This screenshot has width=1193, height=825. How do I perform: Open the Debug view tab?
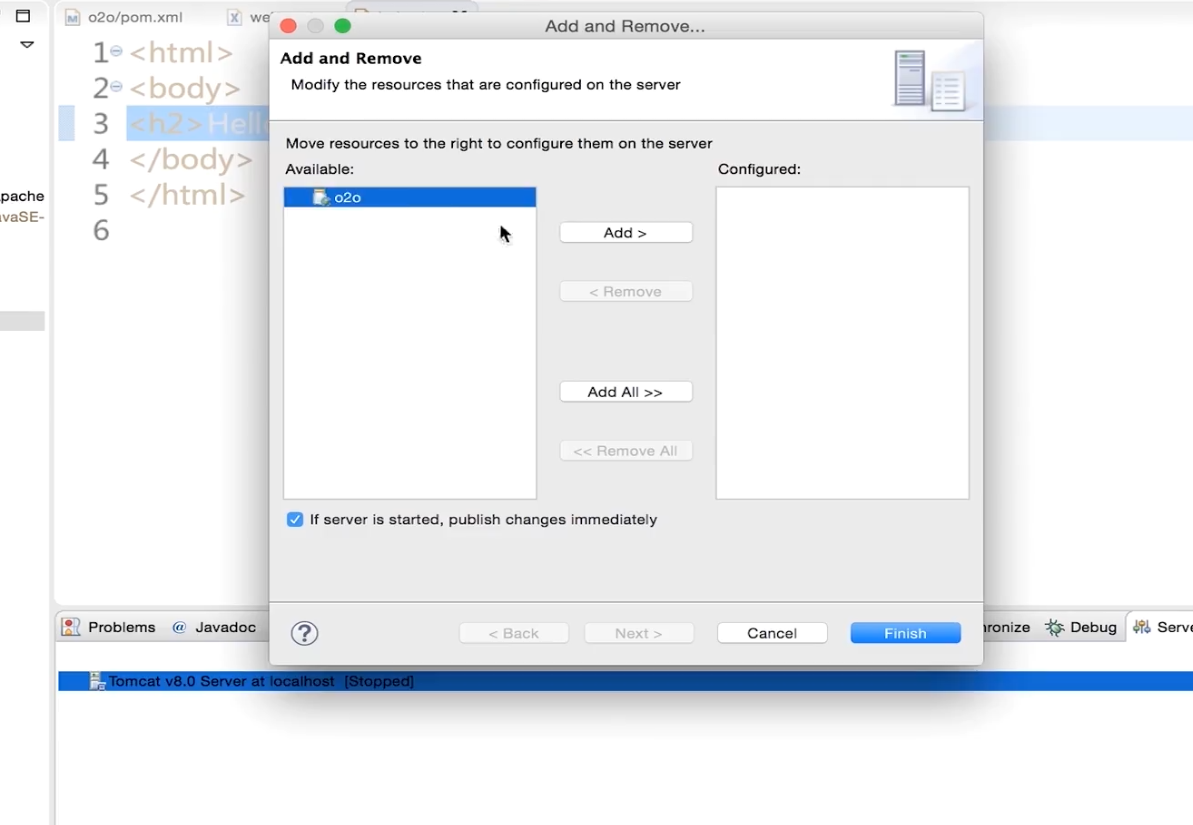coord(1081,627)
